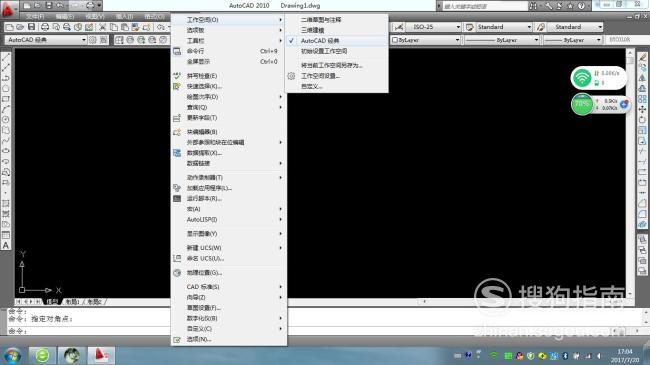Click the Copy icon in standard toolbar

point(114,27)
